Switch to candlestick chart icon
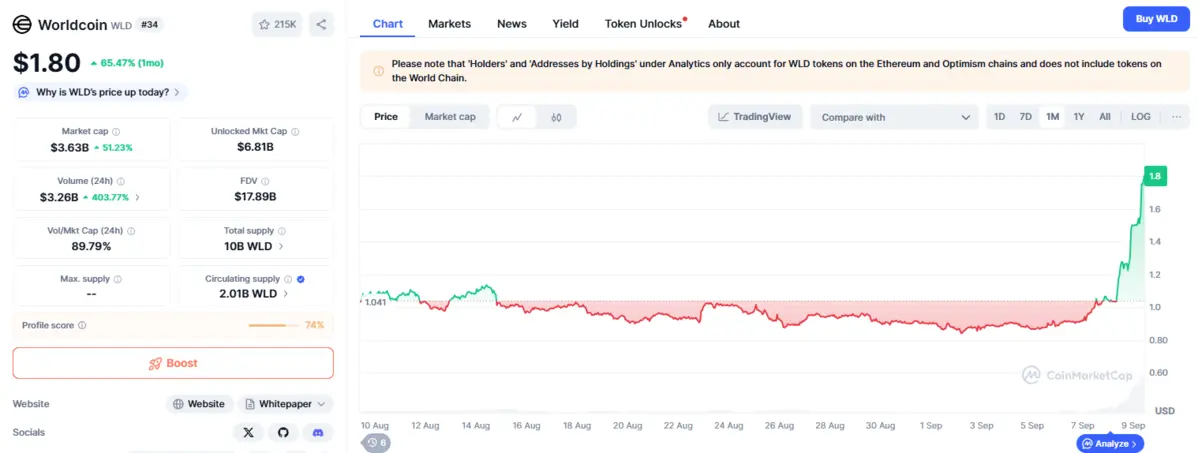Image resolution: width=1198 pixels, height=453 pixels. [556, 117]
